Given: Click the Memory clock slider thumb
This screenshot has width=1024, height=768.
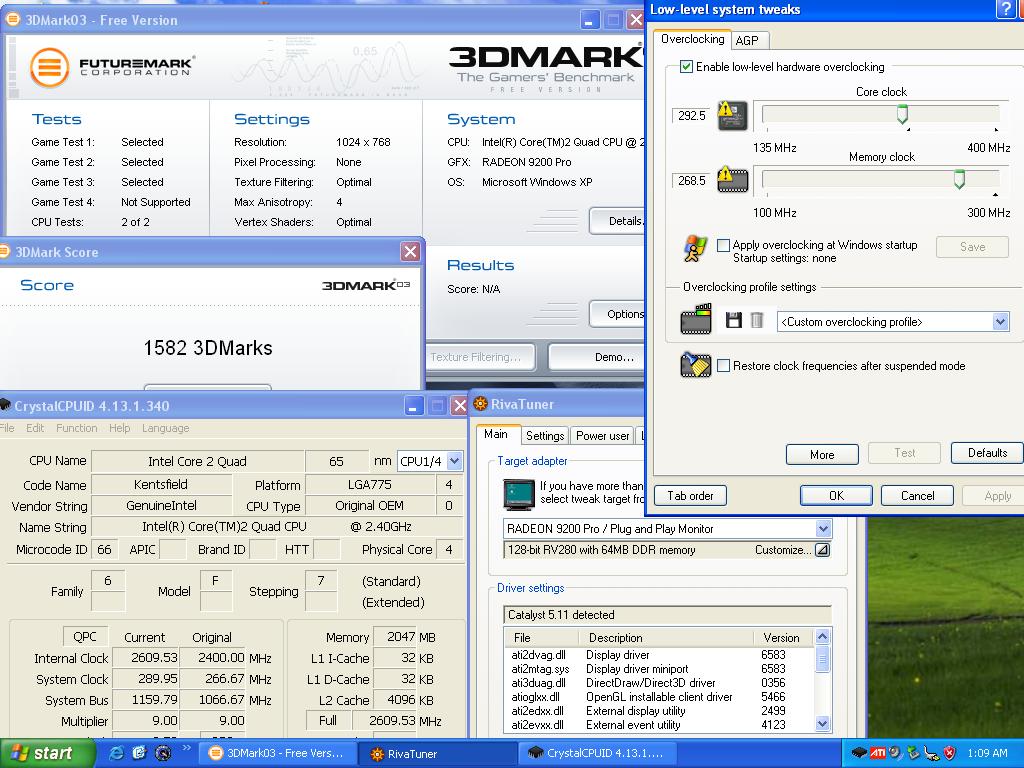Looking at the screenshot, I should point(959,179).
